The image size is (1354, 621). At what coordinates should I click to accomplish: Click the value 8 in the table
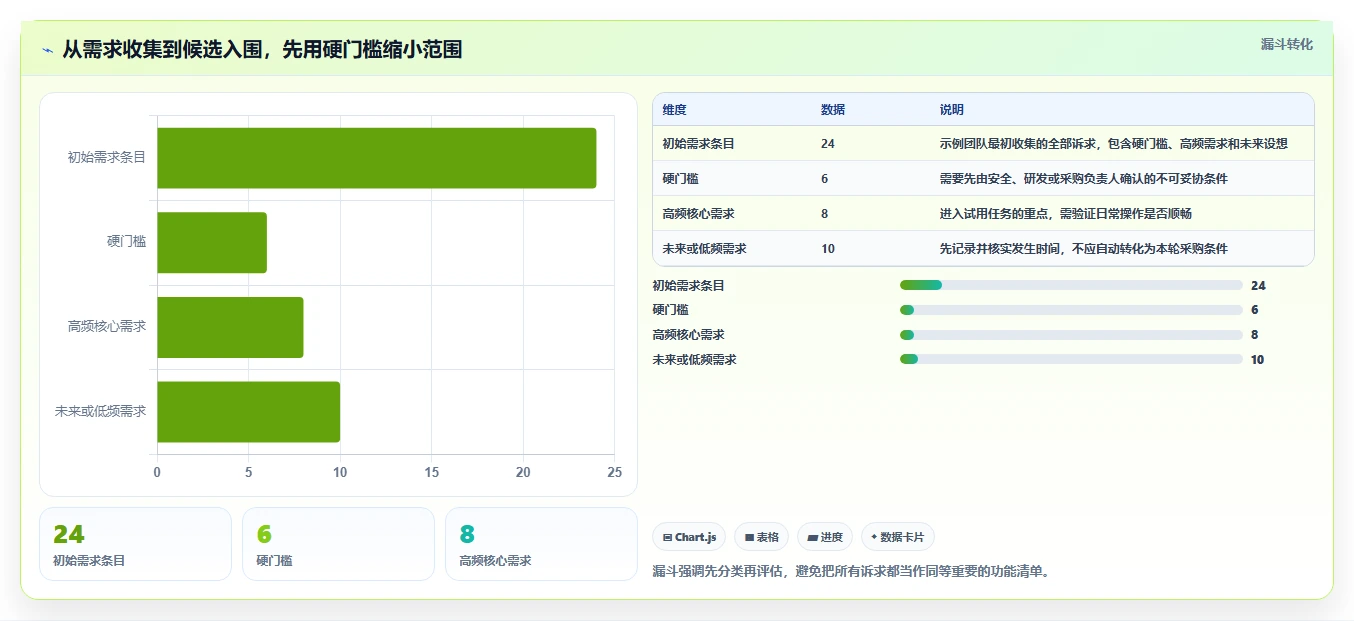(x=824, y=214)
